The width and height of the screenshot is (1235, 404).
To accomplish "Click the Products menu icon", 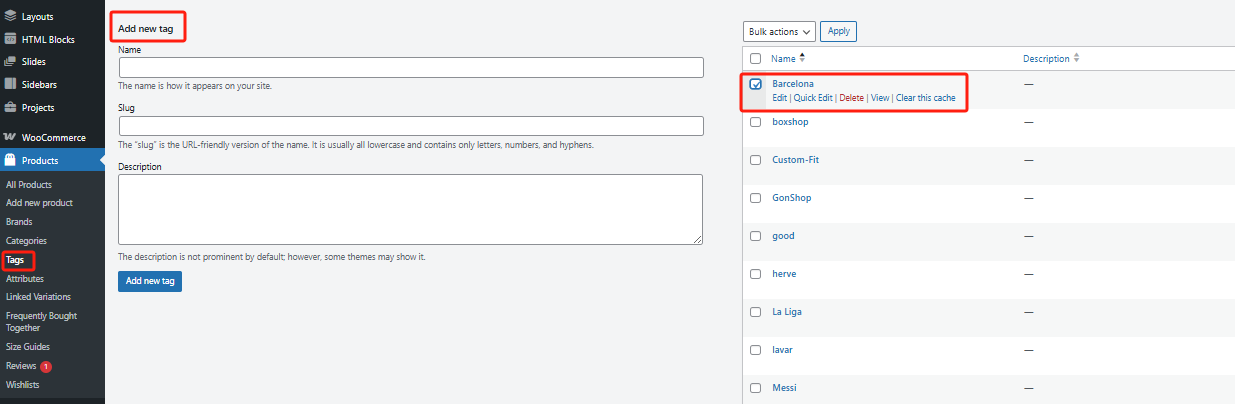I will (10, 161).
